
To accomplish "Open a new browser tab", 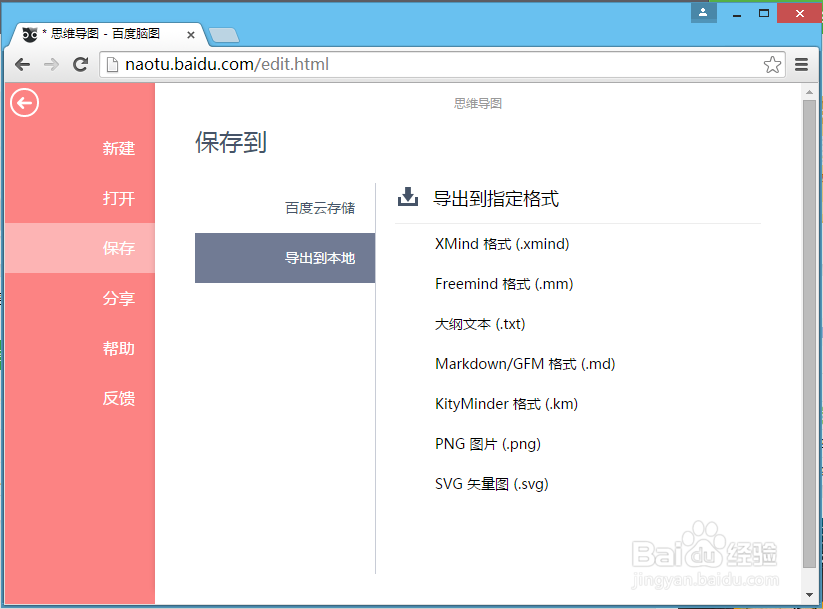I will pos(224,35).
